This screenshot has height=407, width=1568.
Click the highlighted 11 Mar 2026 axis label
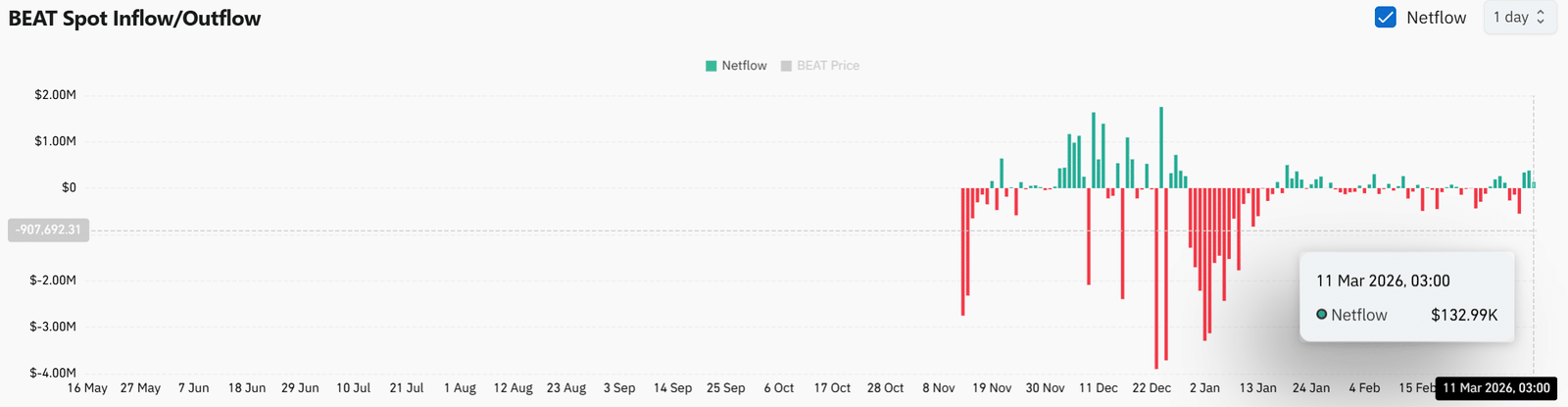[x=1495, y=388]
